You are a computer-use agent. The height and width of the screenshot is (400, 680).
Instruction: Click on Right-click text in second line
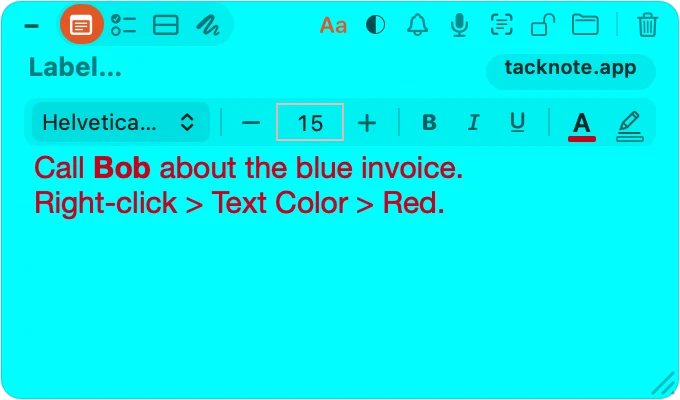(106, 203)
